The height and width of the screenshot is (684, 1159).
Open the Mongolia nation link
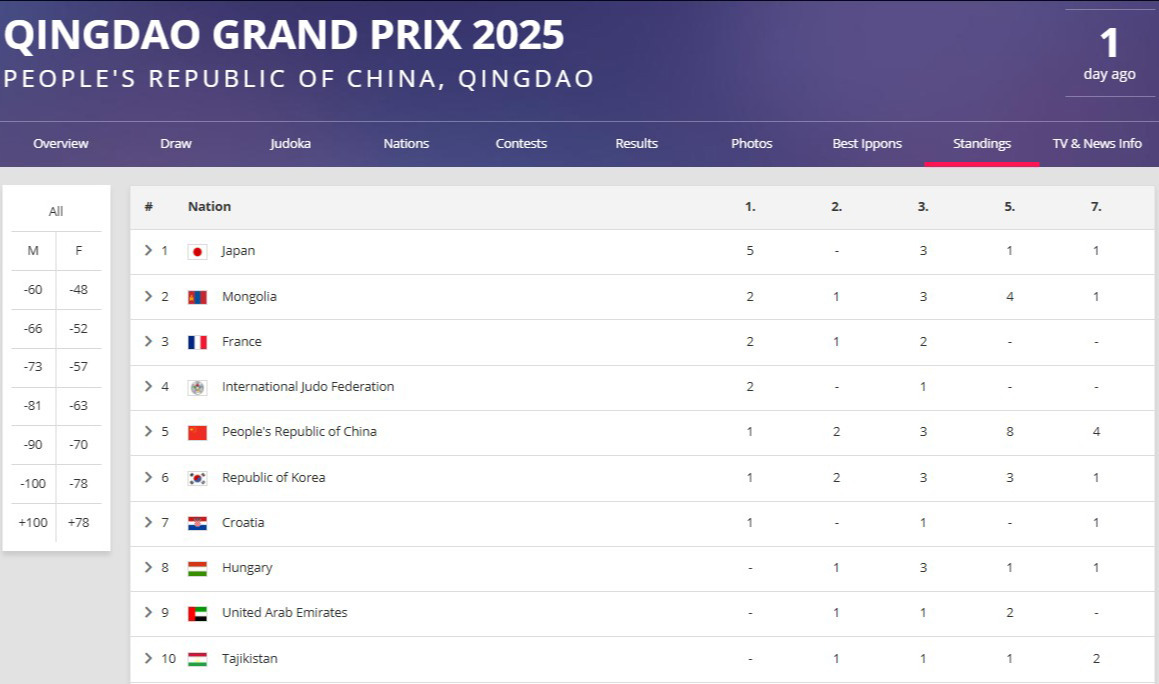click(249, 297)
